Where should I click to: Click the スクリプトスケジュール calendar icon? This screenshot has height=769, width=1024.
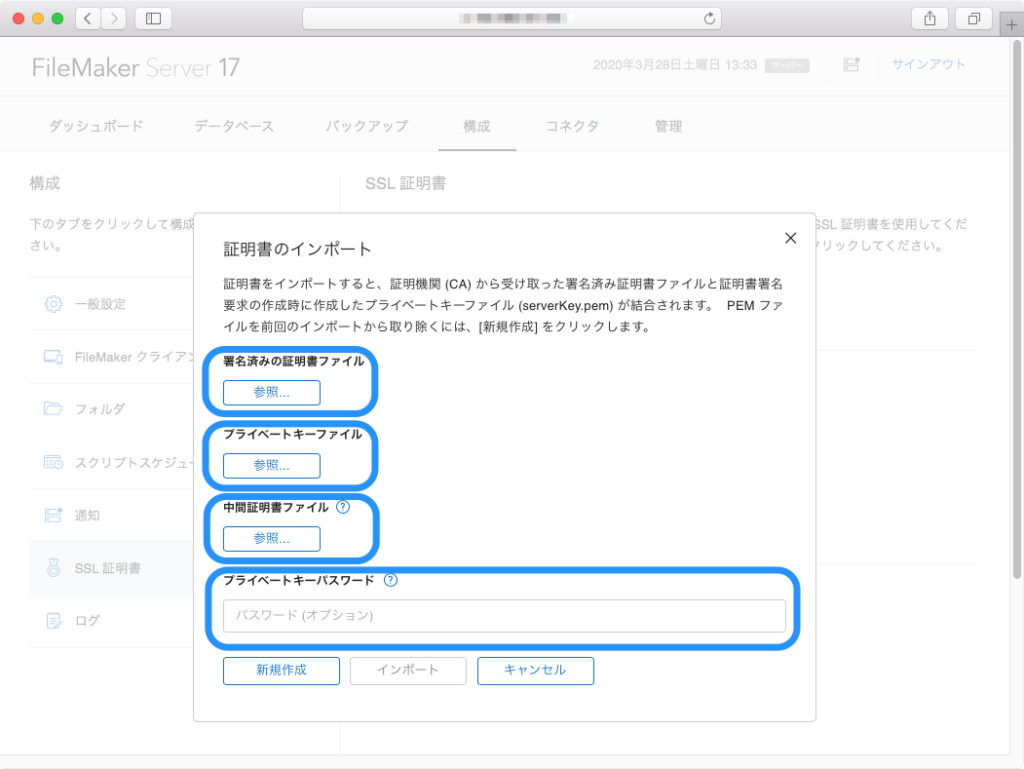53,462
